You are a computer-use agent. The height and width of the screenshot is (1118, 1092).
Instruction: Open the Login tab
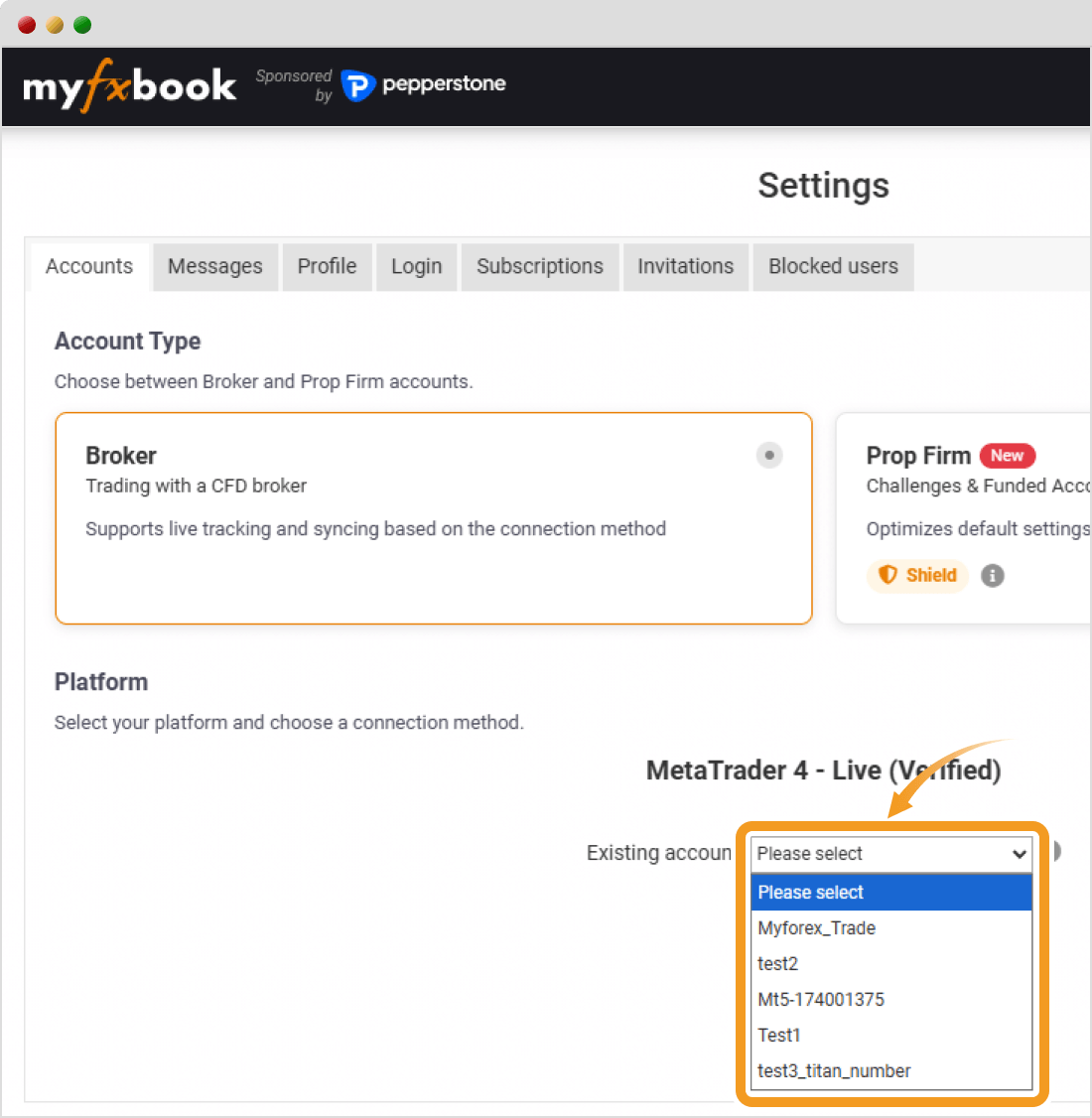coord(416,267)
